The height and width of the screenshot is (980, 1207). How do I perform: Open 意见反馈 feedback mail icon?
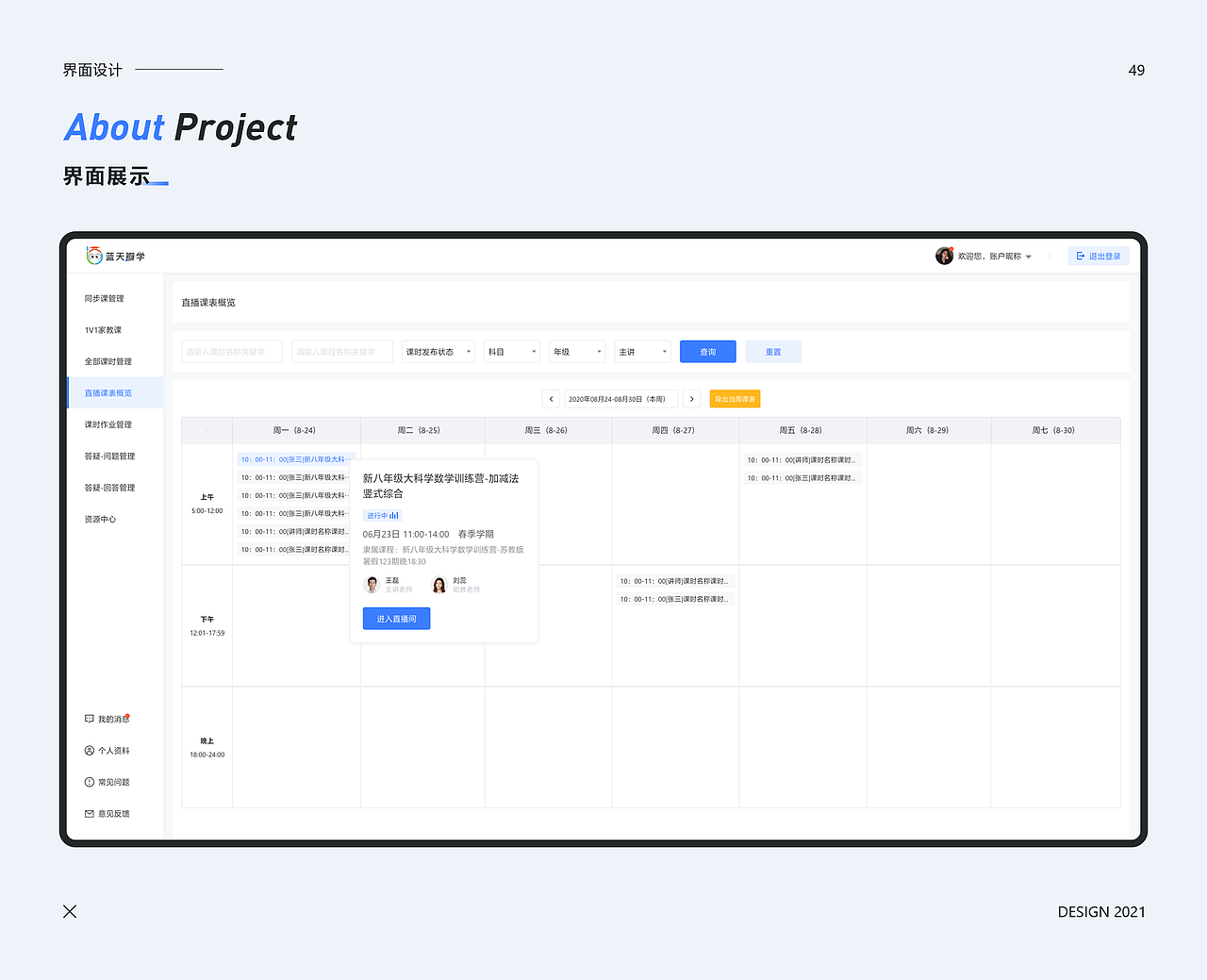click(90, 813)
